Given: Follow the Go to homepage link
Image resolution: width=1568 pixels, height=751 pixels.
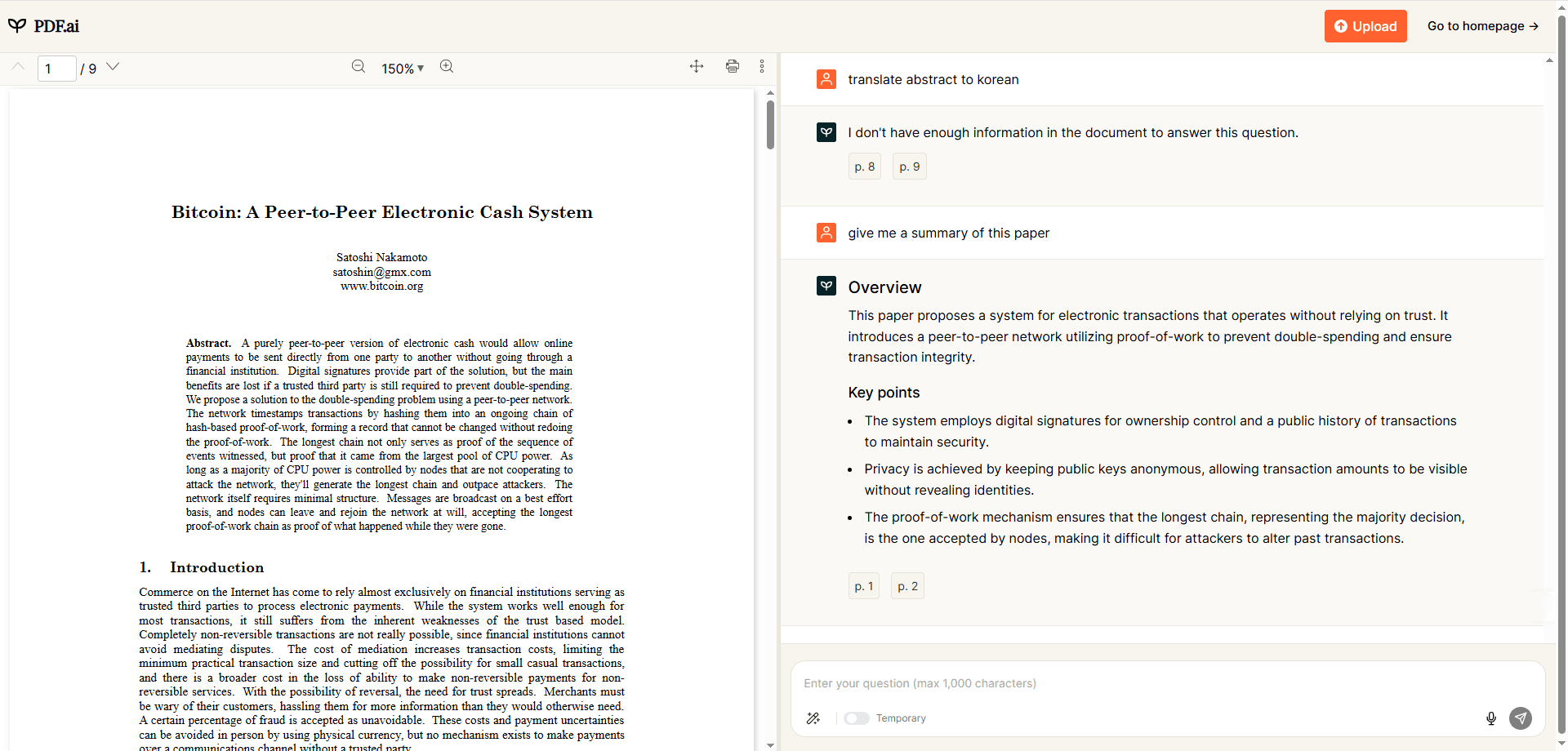Looking at the screenshot, I should pos(1482,26).
